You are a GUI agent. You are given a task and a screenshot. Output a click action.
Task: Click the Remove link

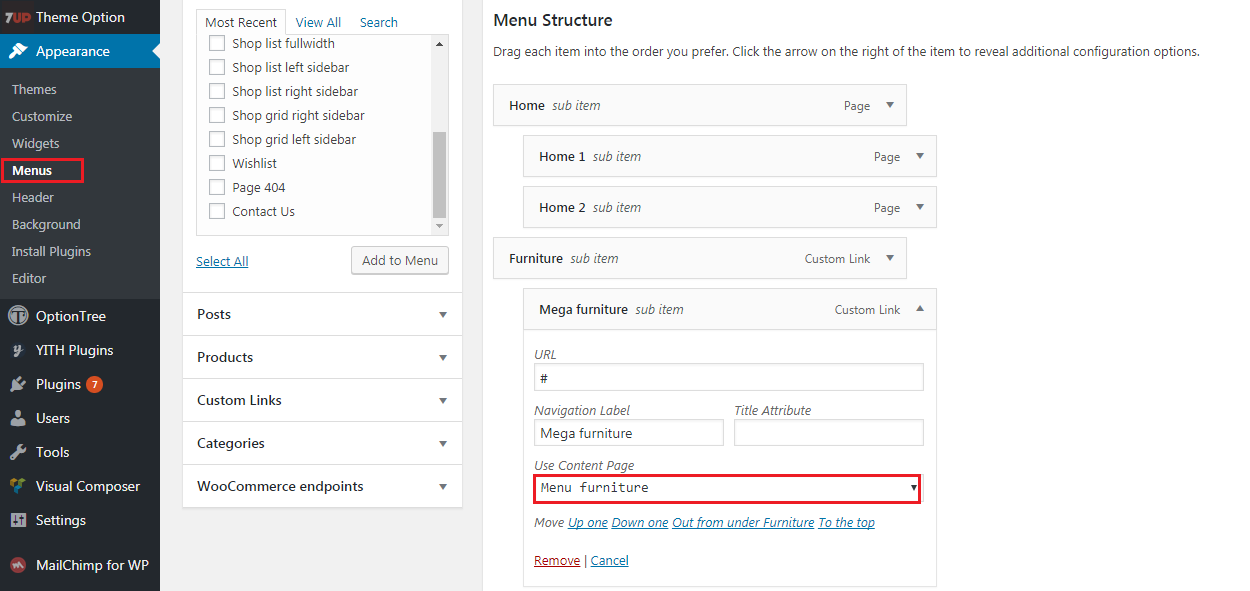[557, 561]
